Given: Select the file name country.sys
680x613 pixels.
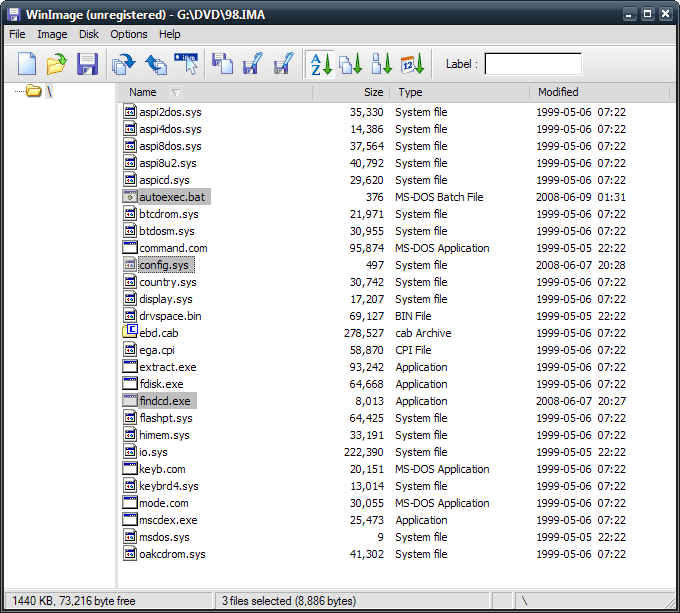Looking at the screenshot, I should click(168, 282).
